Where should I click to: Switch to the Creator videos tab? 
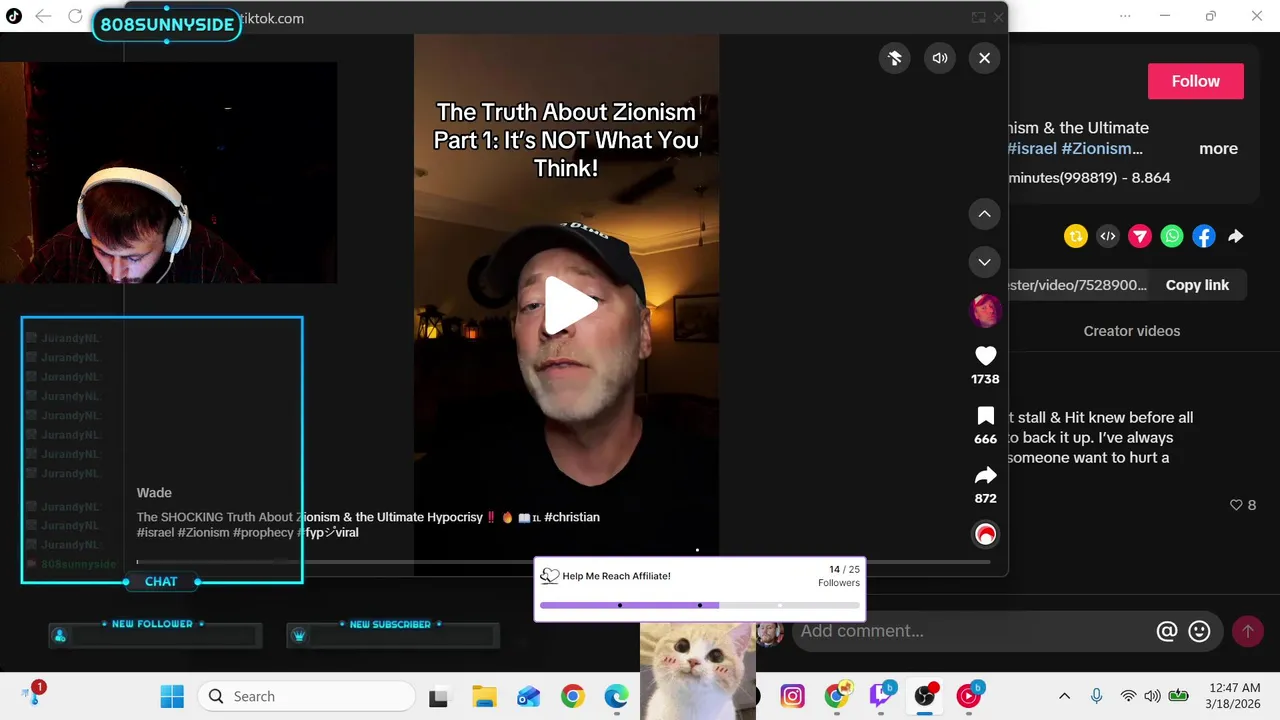click(1132, 331)
